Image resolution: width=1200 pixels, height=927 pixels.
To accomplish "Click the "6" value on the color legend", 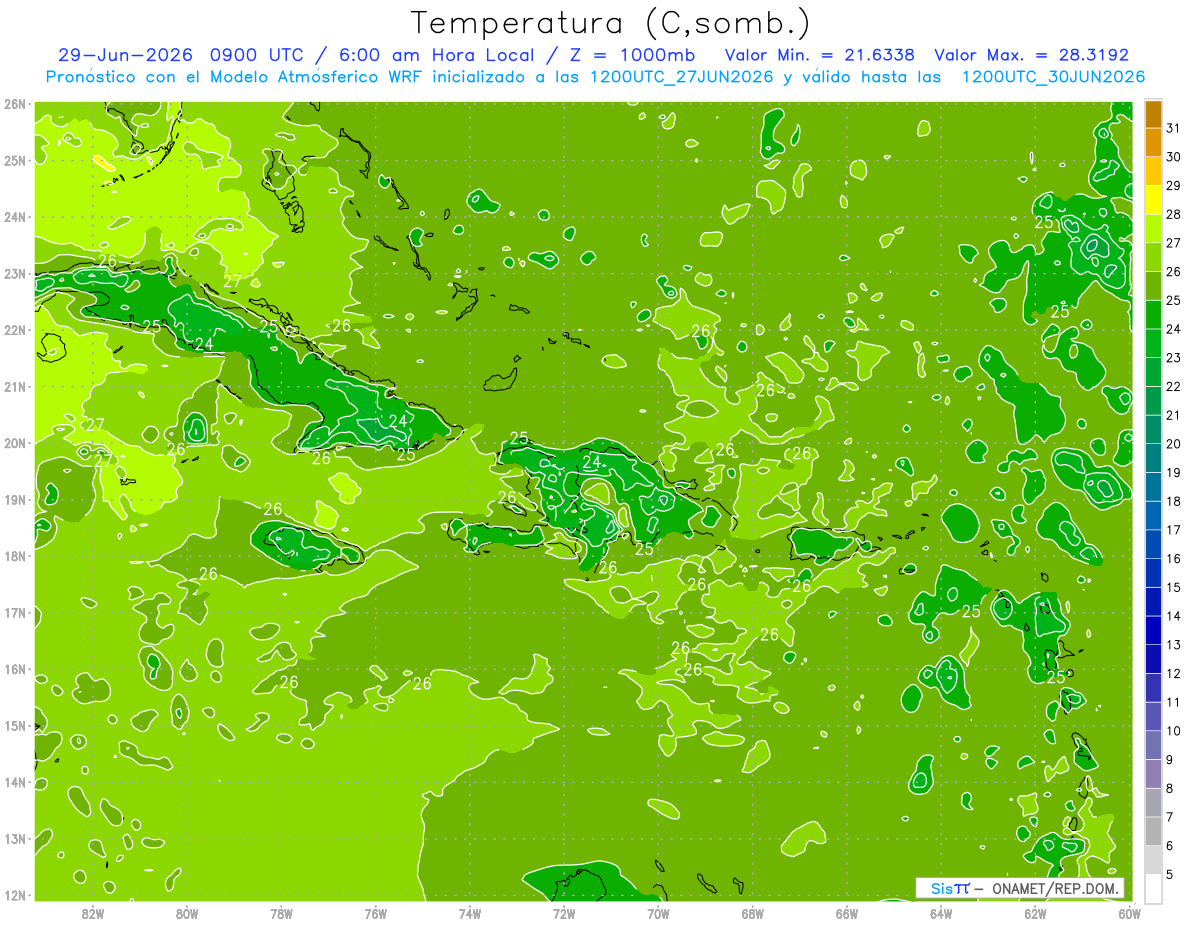I will click(x=1170, y=846).
